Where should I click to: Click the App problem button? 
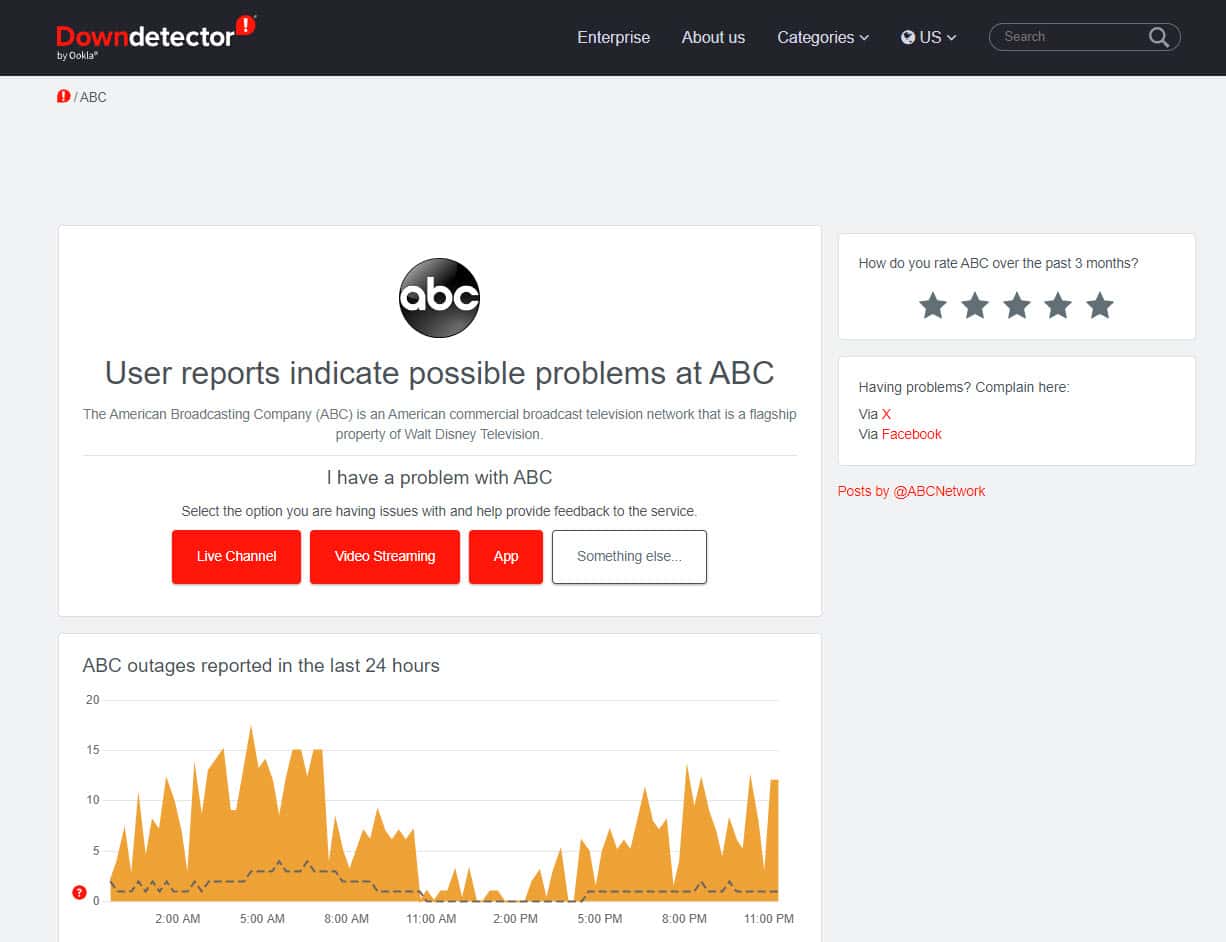[505, 556]
